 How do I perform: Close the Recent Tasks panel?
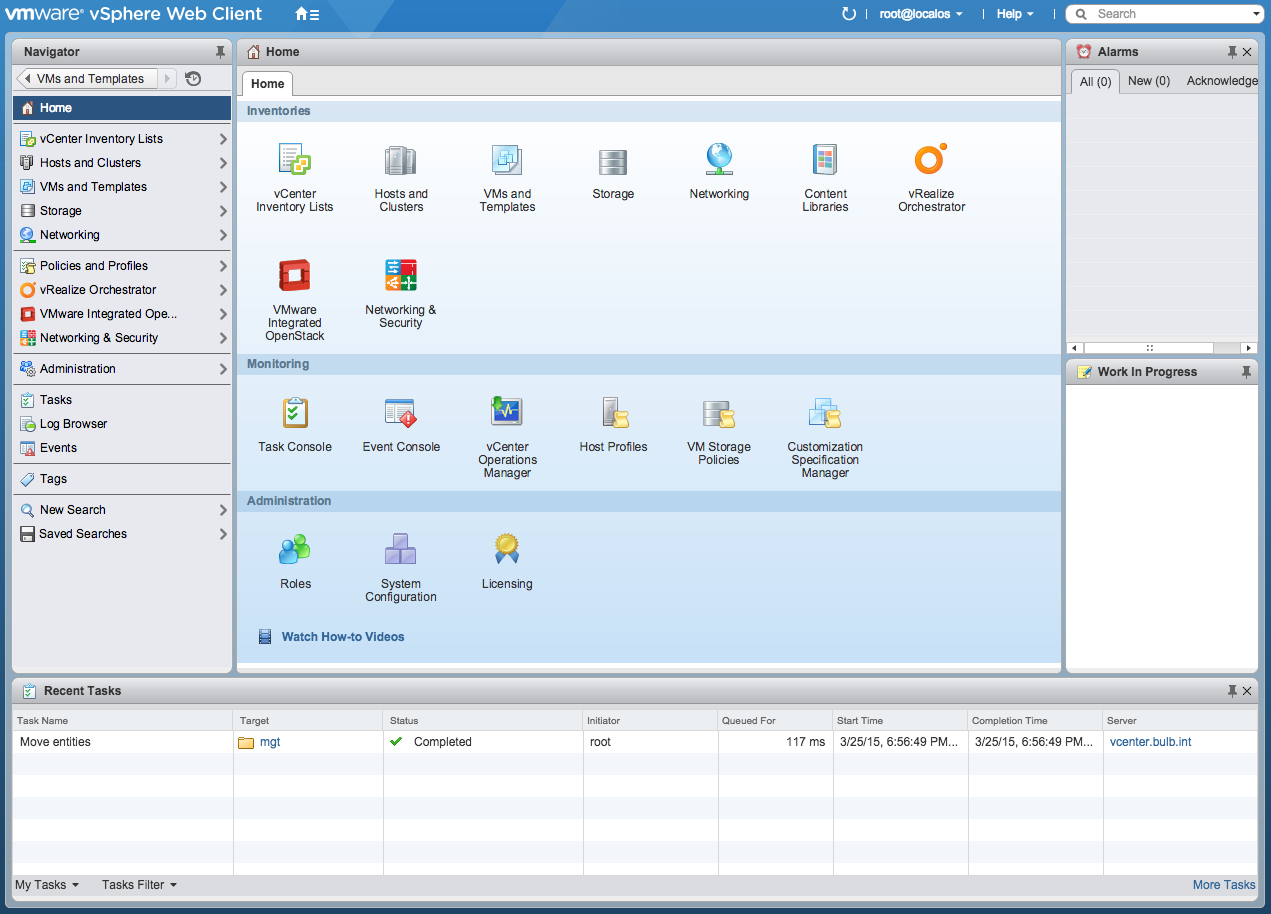point(1247,691)
